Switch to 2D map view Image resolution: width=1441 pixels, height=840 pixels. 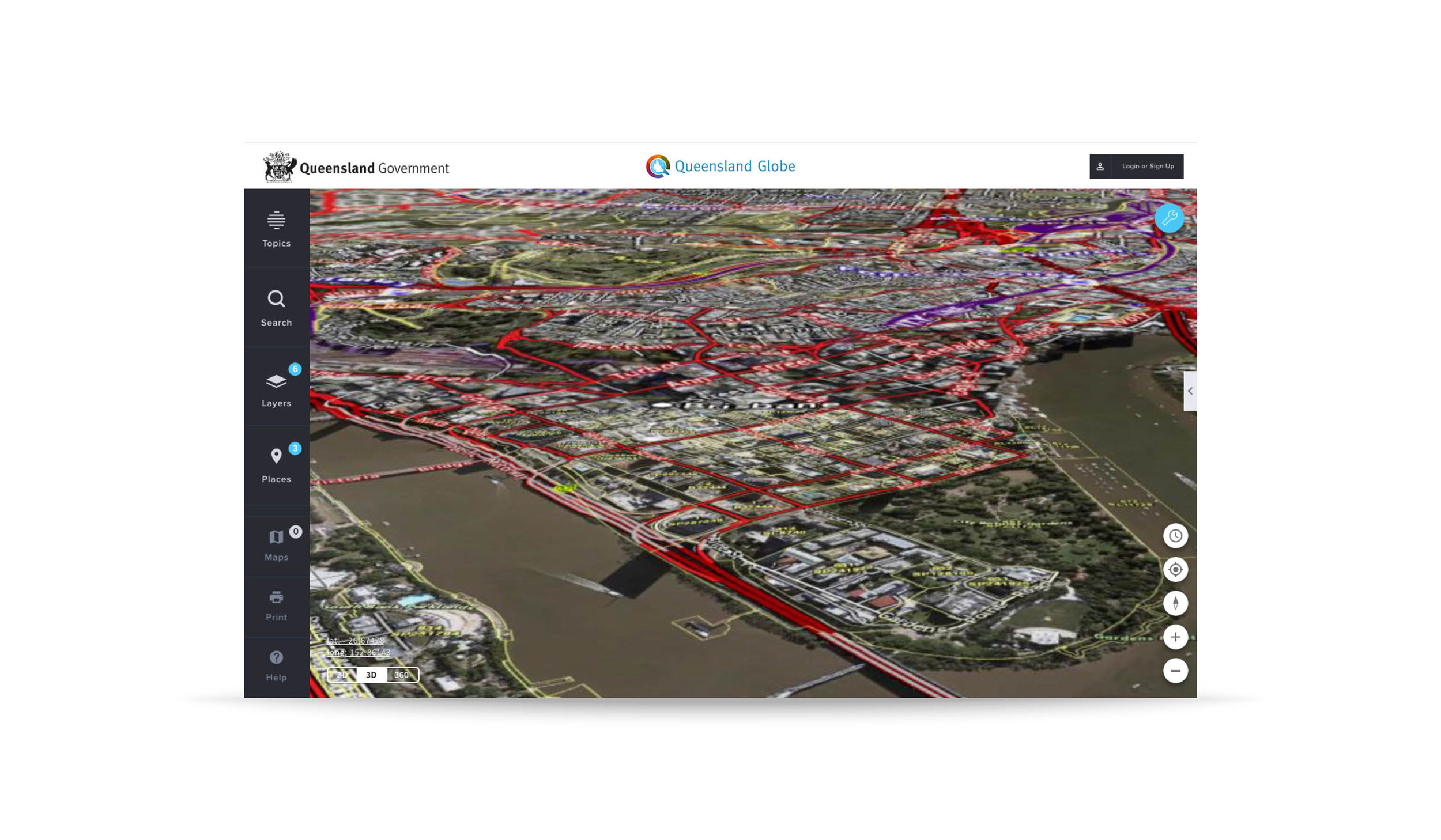pos(341,674)
